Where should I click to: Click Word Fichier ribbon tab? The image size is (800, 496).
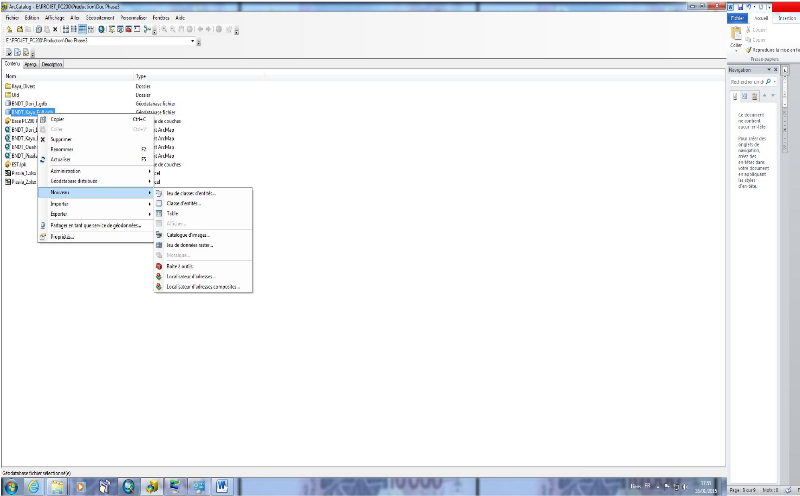click(x=737, y=18)
